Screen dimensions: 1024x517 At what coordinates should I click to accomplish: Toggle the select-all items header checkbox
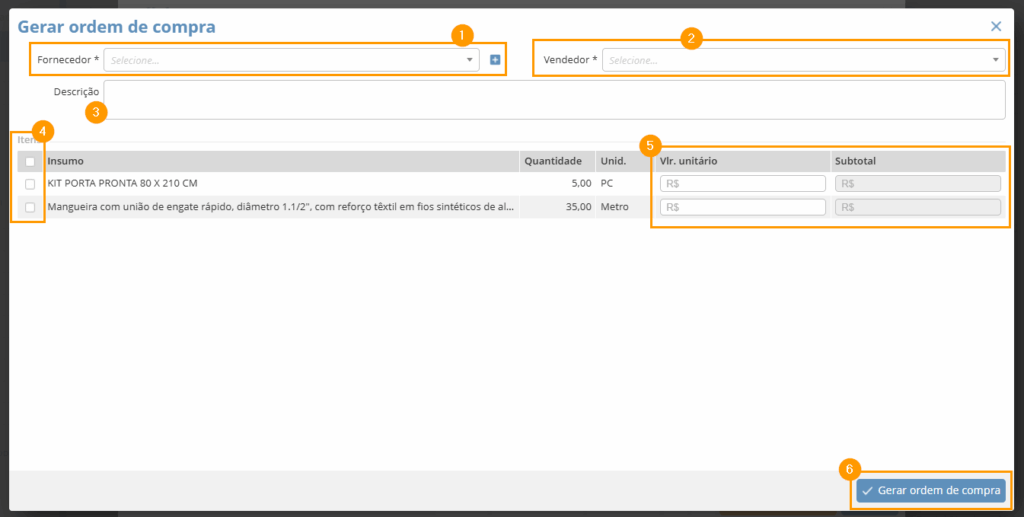point(30,161)
